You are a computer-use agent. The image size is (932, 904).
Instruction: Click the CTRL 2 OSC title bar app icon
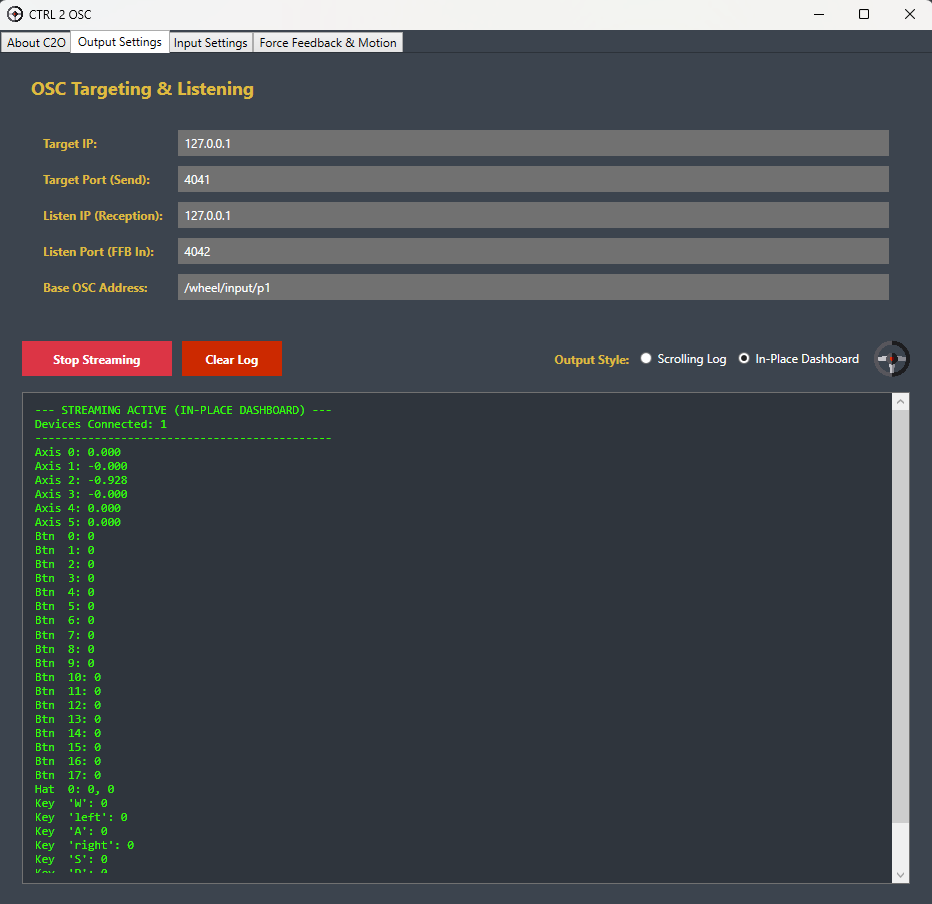click(15, 14)
